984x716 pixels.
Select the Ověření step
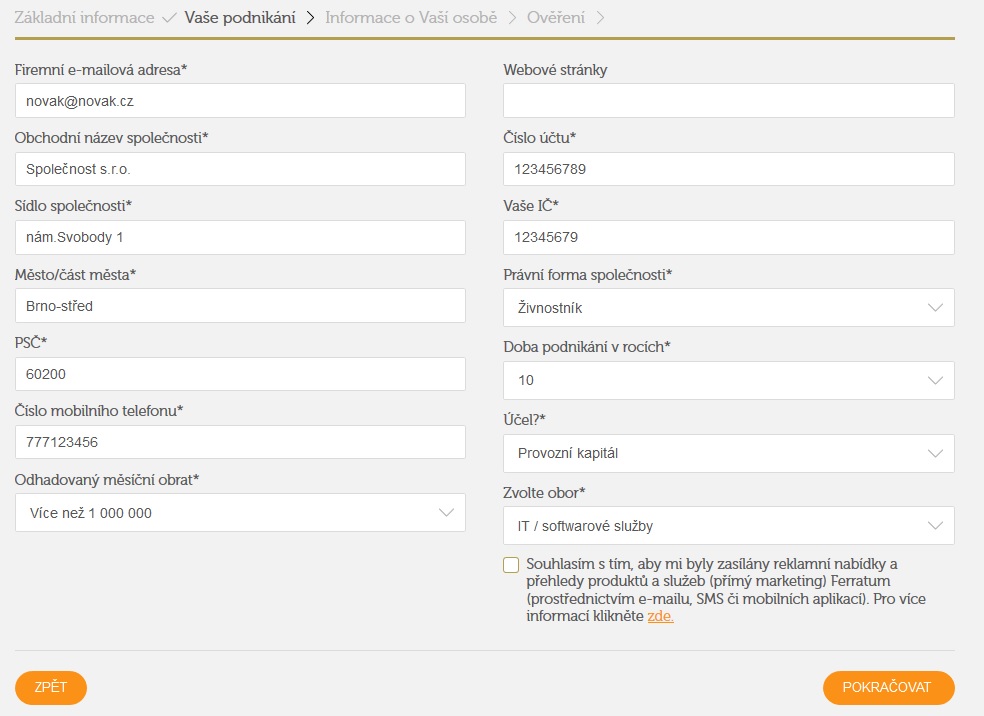pos(556,18)
